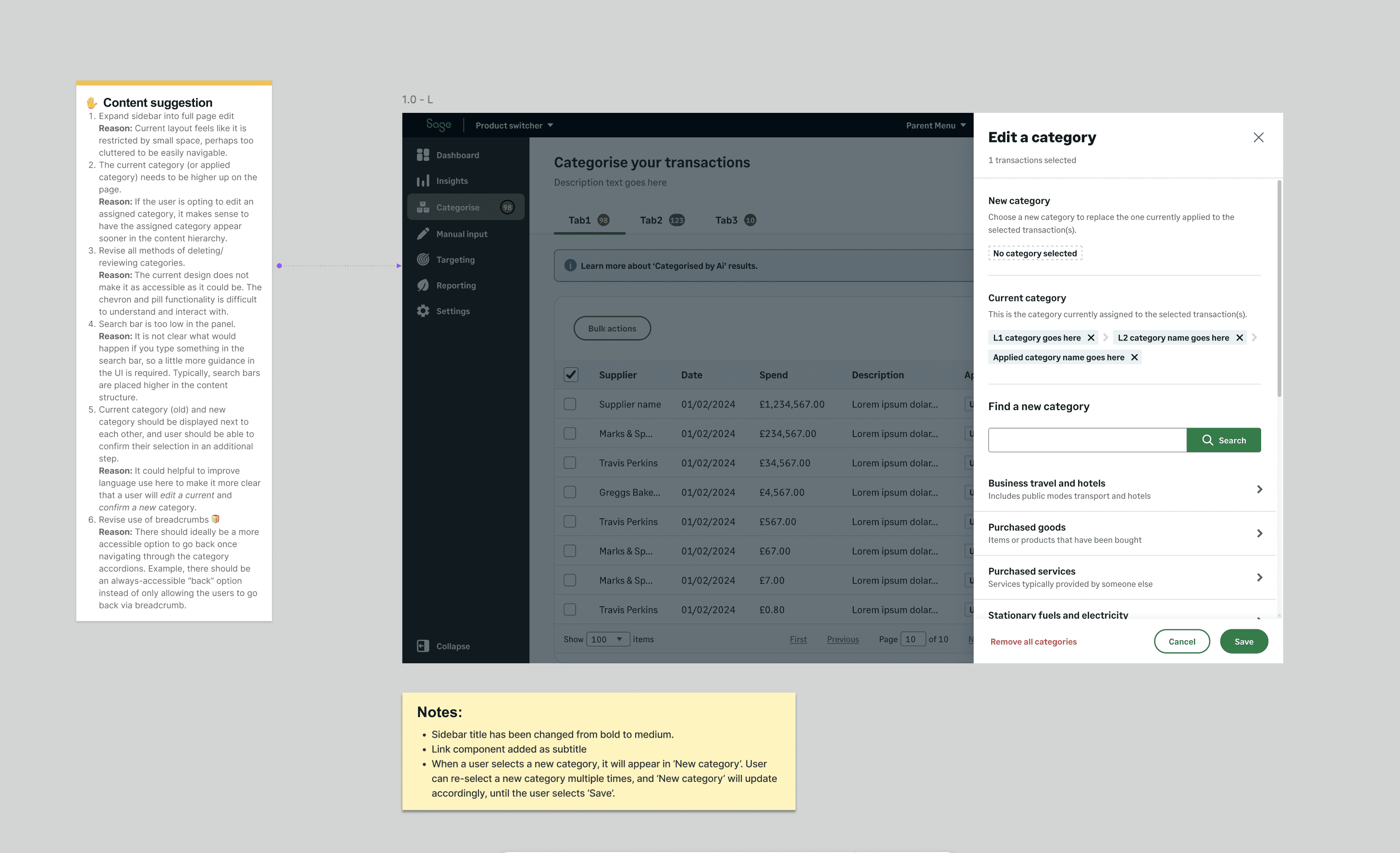Viewport: 1400px width, 853px height.
Task: Click the Manual input pencil icon
Action: click(423, 234)
